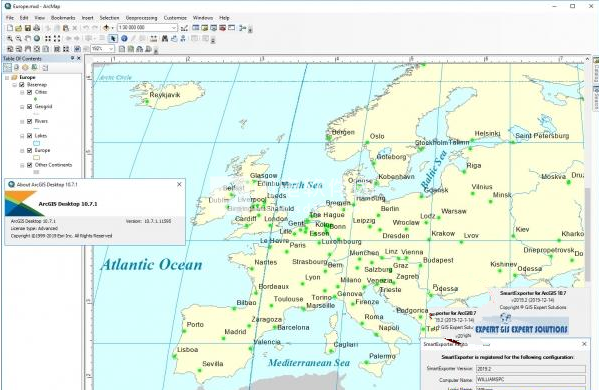Switch to List By Source view
The image size is (599, 390).
16,68
